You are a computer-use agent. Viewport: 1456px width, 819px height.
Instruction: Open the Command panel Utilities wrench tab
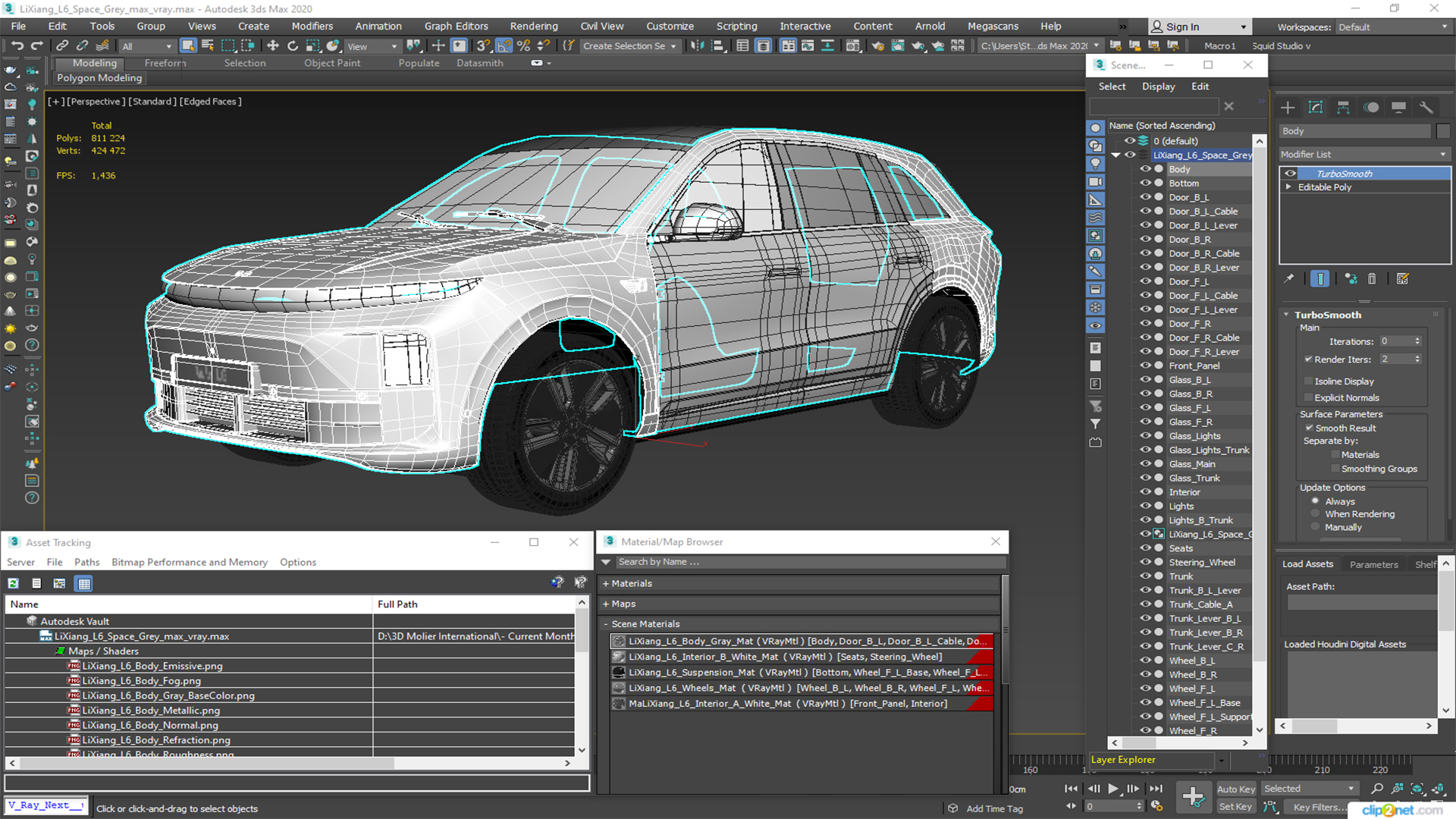point(1426,107)
